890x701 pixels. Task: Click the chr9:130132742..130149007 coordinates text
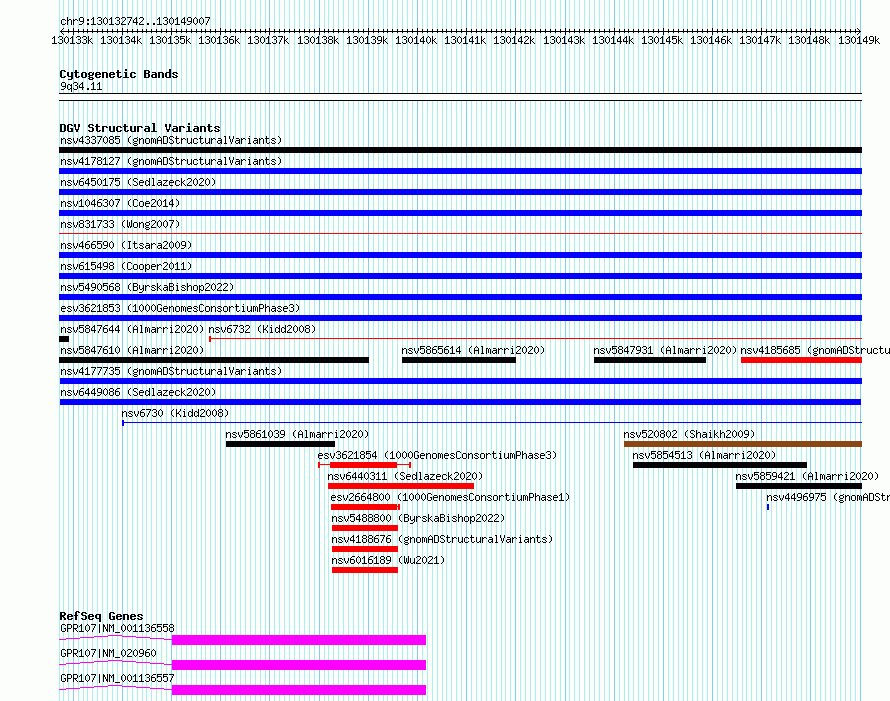[135, 21]
